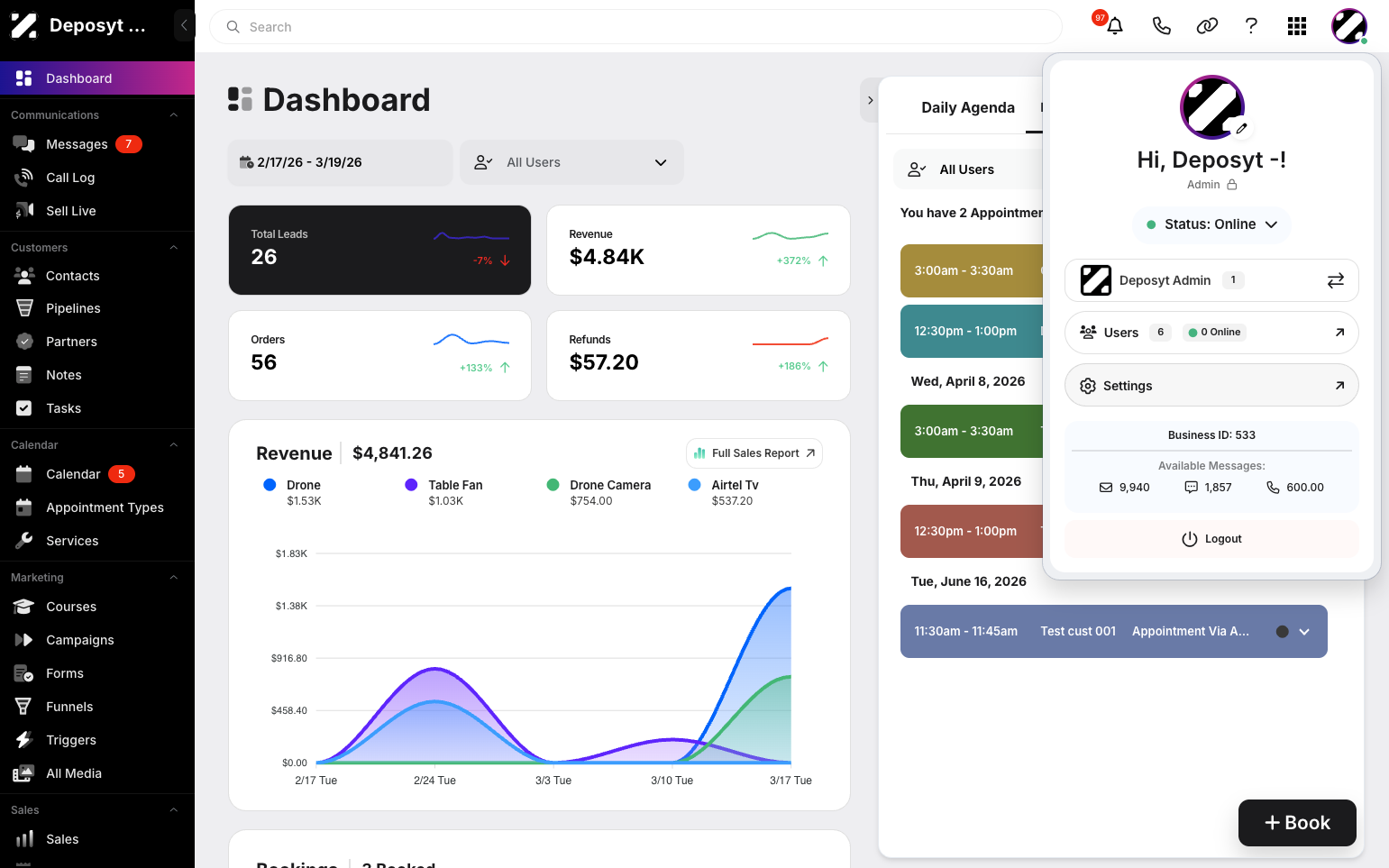
Task: Toggle the Drone legend blue dot
Action: pyautogui.click(x=270, y=485)
